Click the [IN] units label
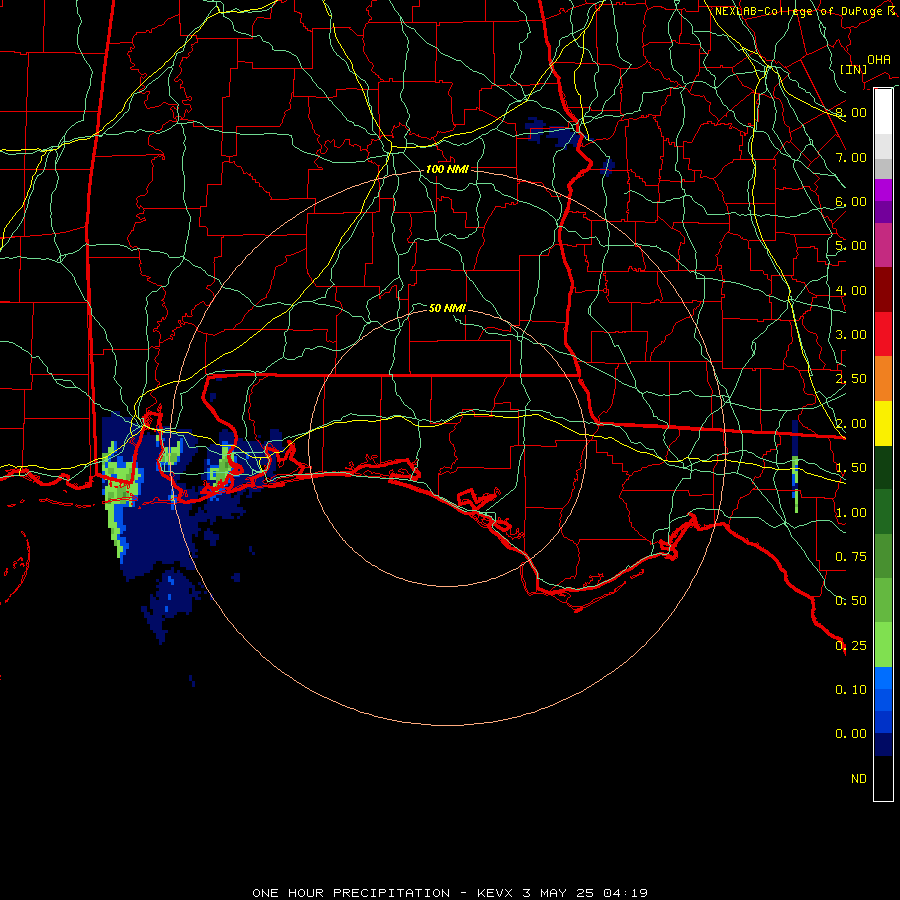900x900 pixels. (853, 69)
